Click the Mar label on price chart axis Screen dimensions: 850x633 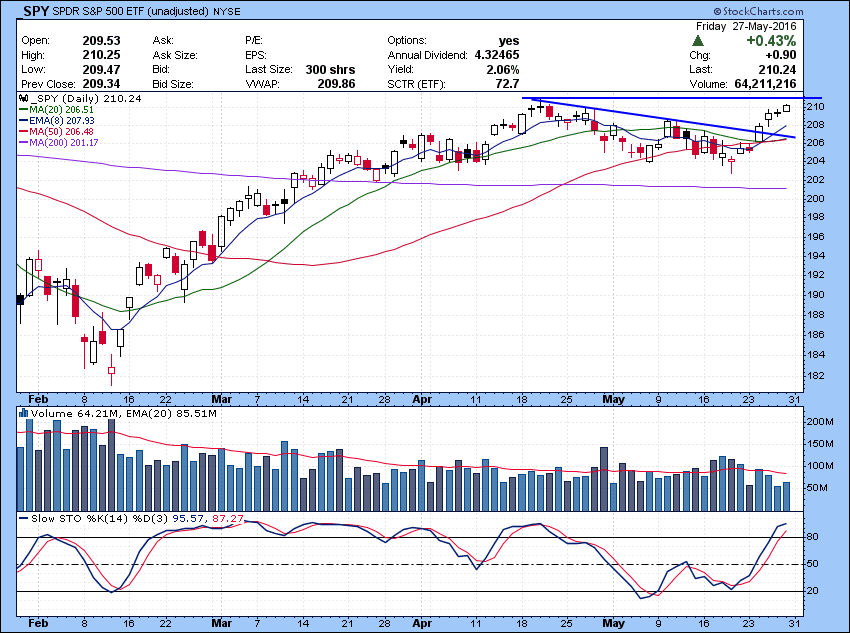221,399
